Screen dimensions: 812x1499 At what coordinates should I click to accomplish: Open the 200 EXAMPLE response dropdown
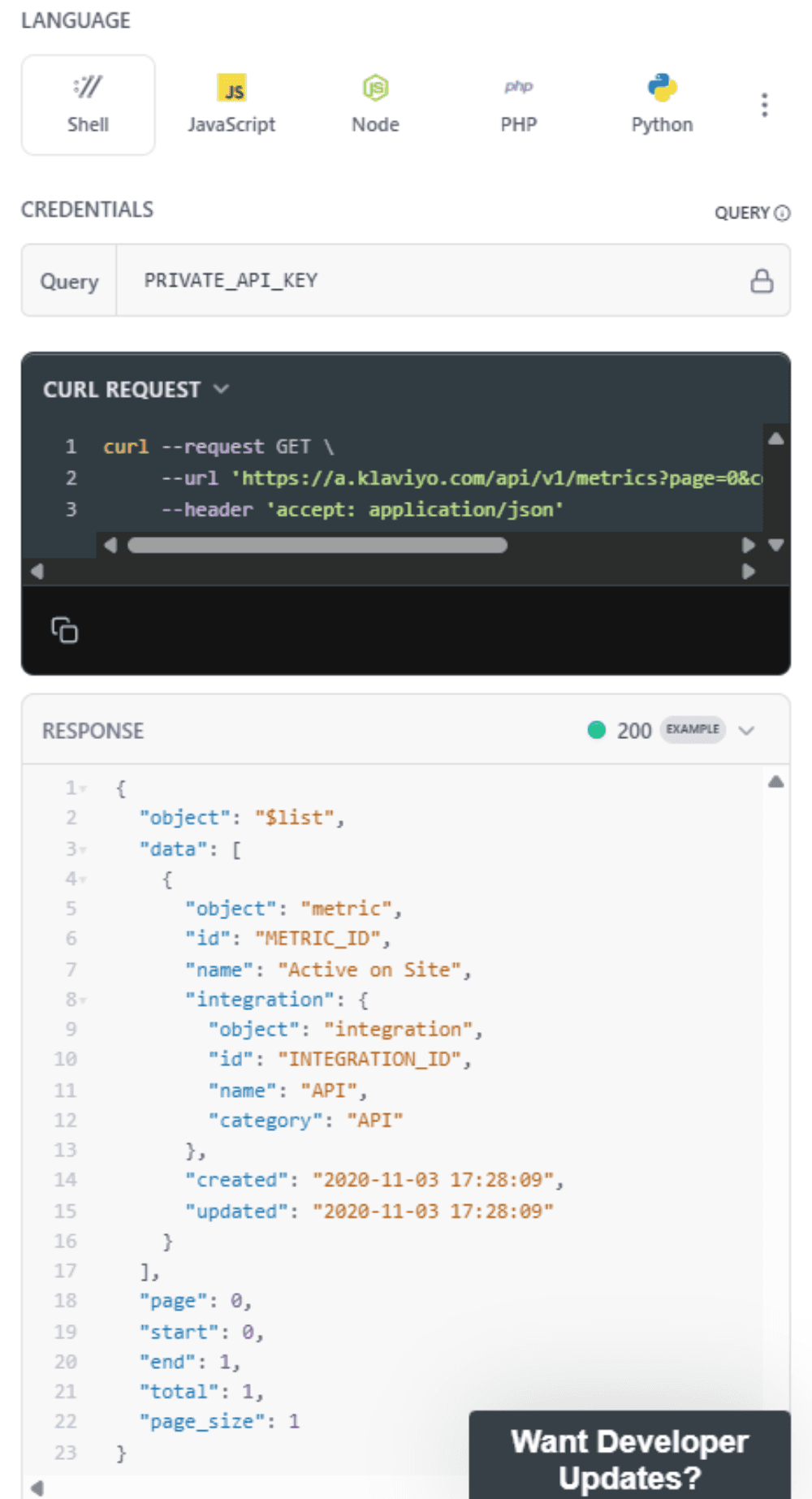point(746,730)
